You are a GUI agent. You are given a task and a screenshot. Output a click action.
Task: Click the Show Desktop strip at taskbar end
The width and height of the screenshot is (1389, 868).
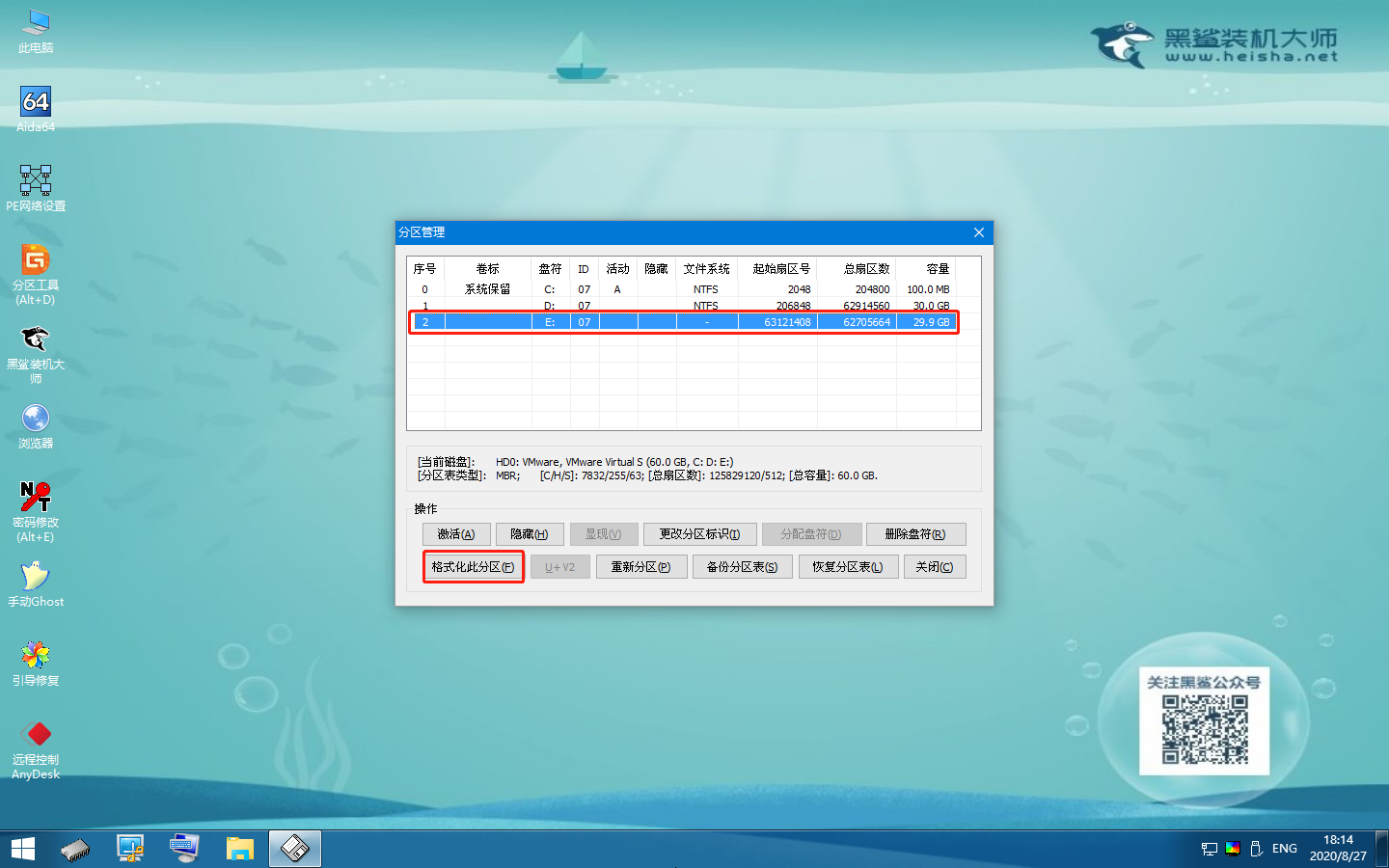point(1383,849)
